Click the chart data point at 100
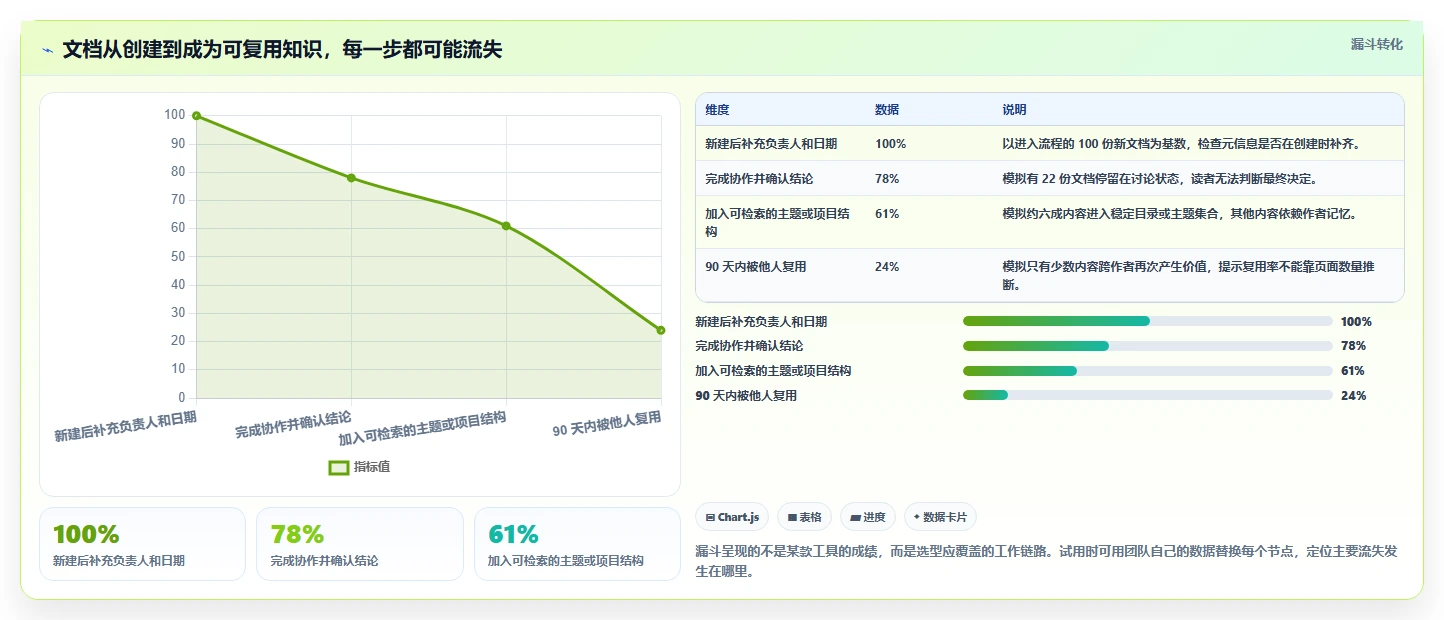Viewport: 1444px width, 620px height. pos(196,116)
